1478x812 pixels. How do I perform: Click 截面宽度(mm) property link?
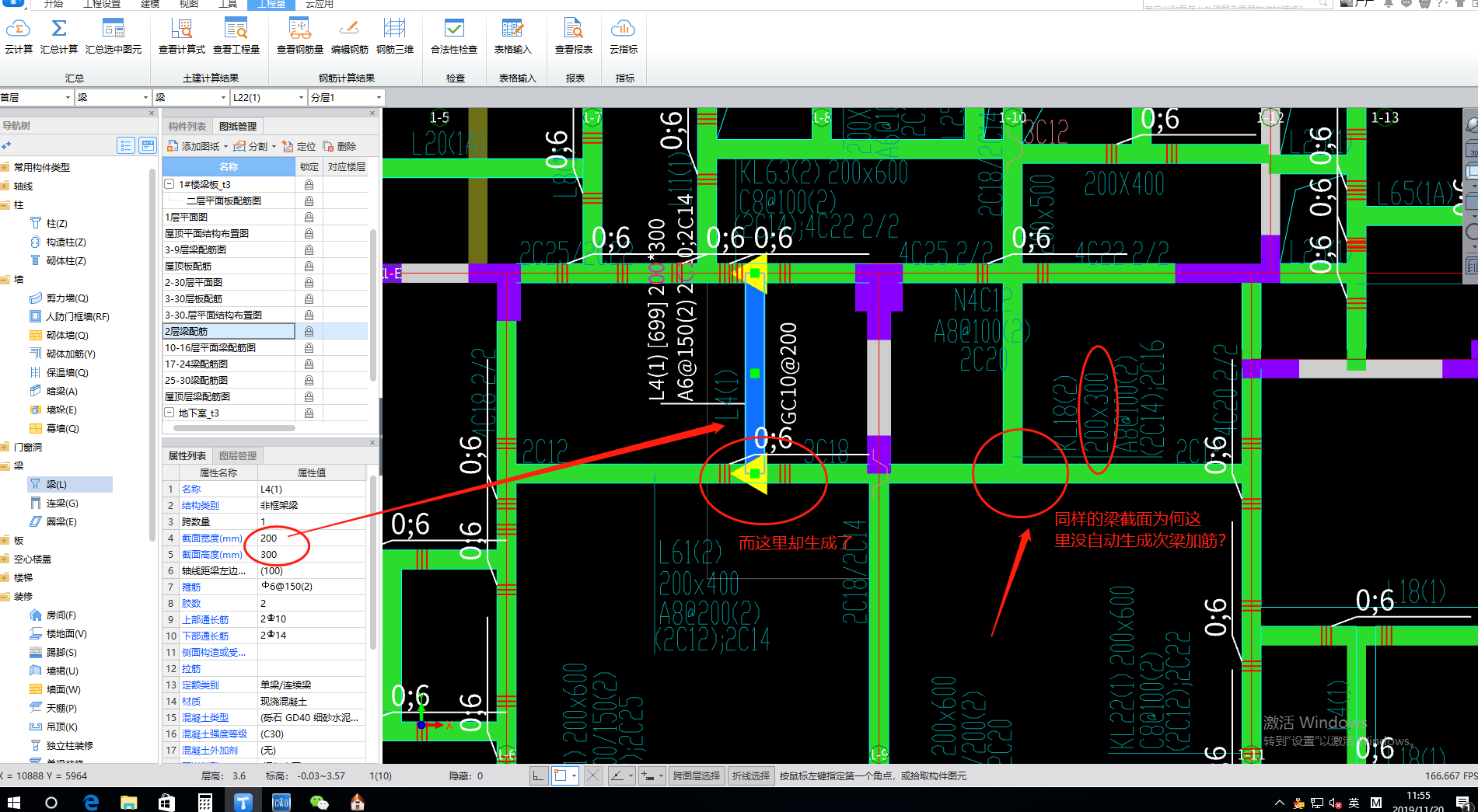pos(212,538)
